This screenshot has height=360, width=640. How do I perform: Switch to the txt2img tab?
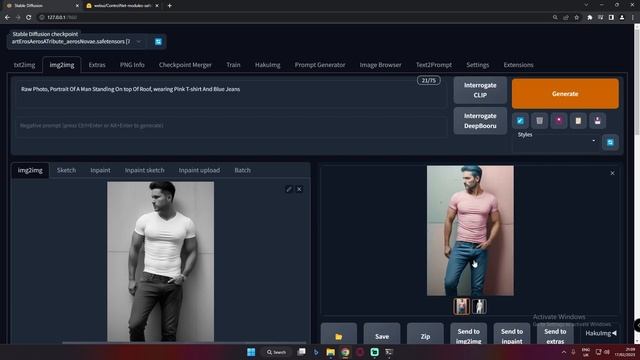(24, 65)
